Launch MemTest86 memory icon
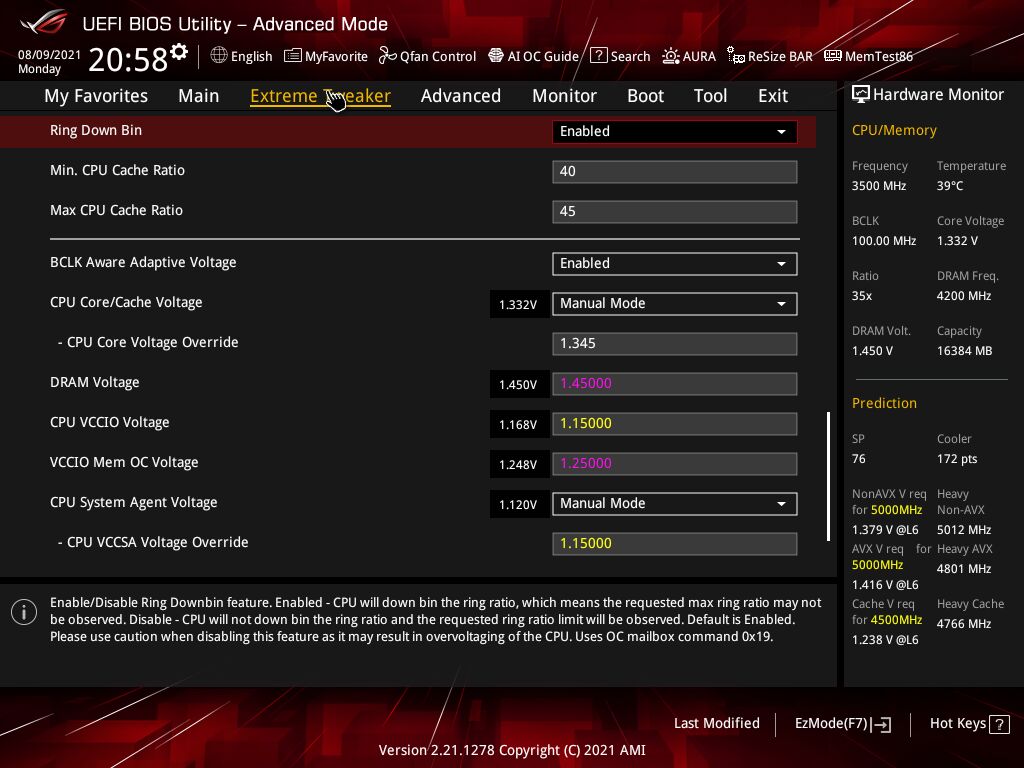Screen dimensions: 1024x768 pyautogui.click(x=833, y=56)
